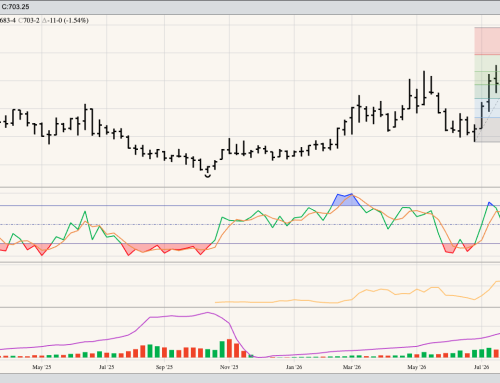Click the Jul '25 date axis label
Screen dimensions: 500x383
(106, 367)
